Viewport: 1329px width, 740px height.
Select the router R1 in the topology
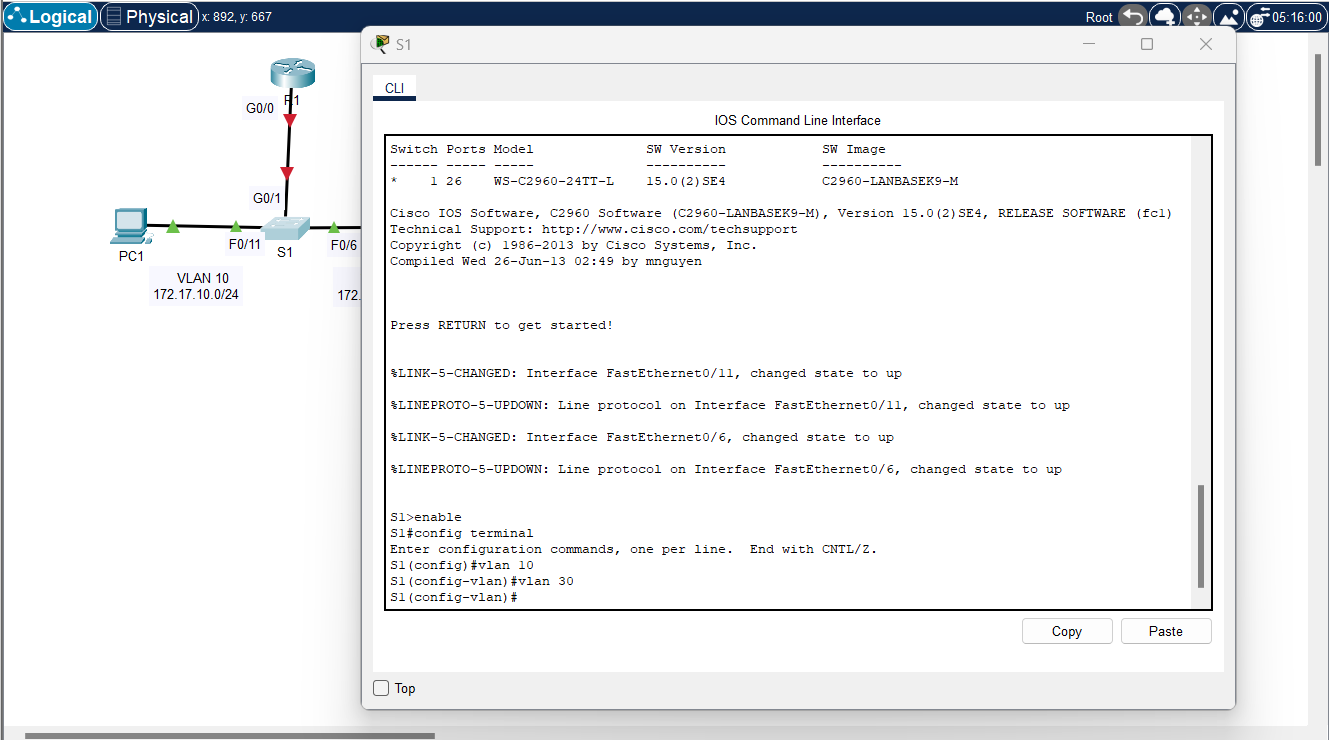(x=291, y=72)
